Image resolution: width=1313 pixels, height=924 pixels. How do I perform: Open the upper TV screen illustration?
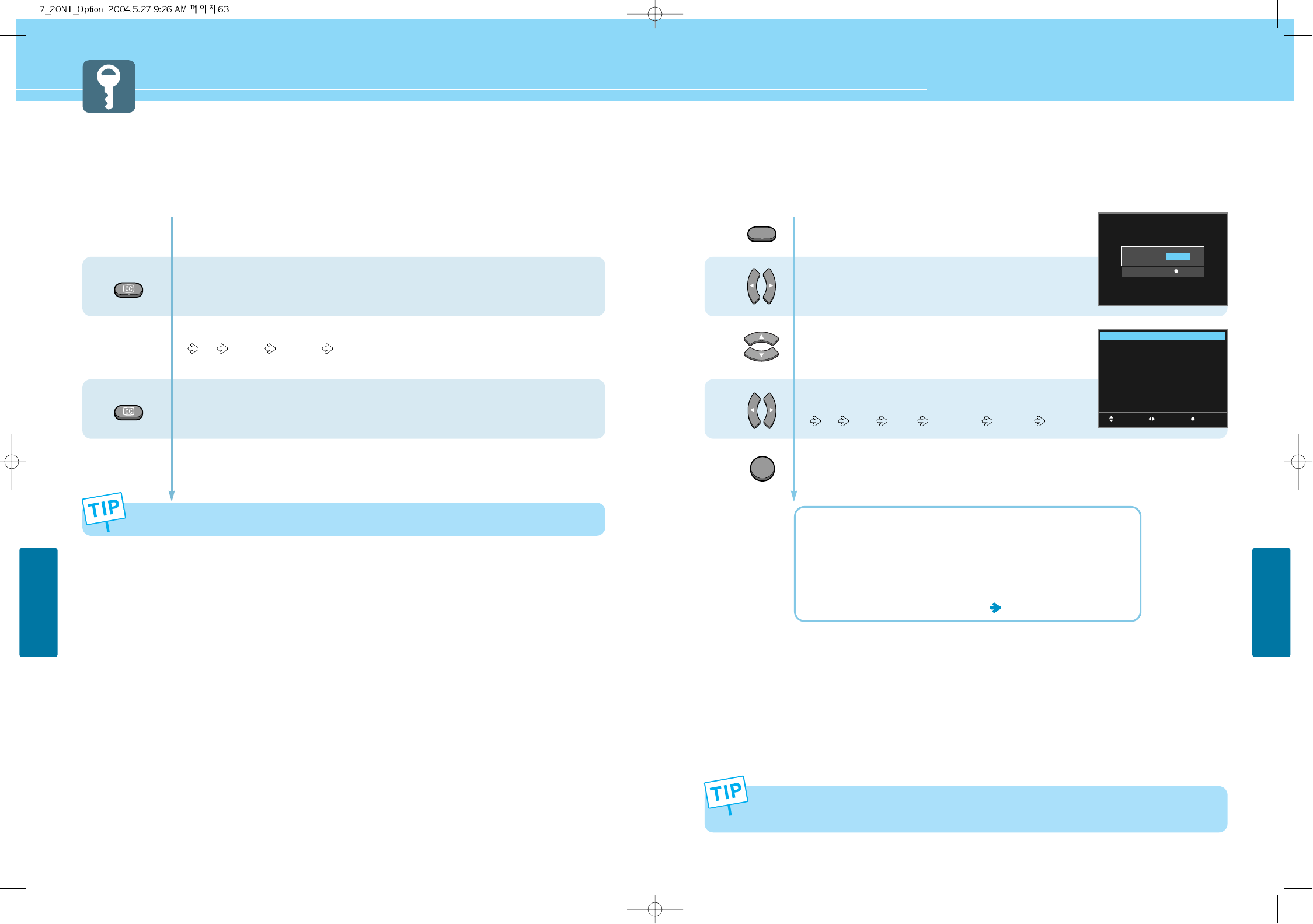(1162, 259)
